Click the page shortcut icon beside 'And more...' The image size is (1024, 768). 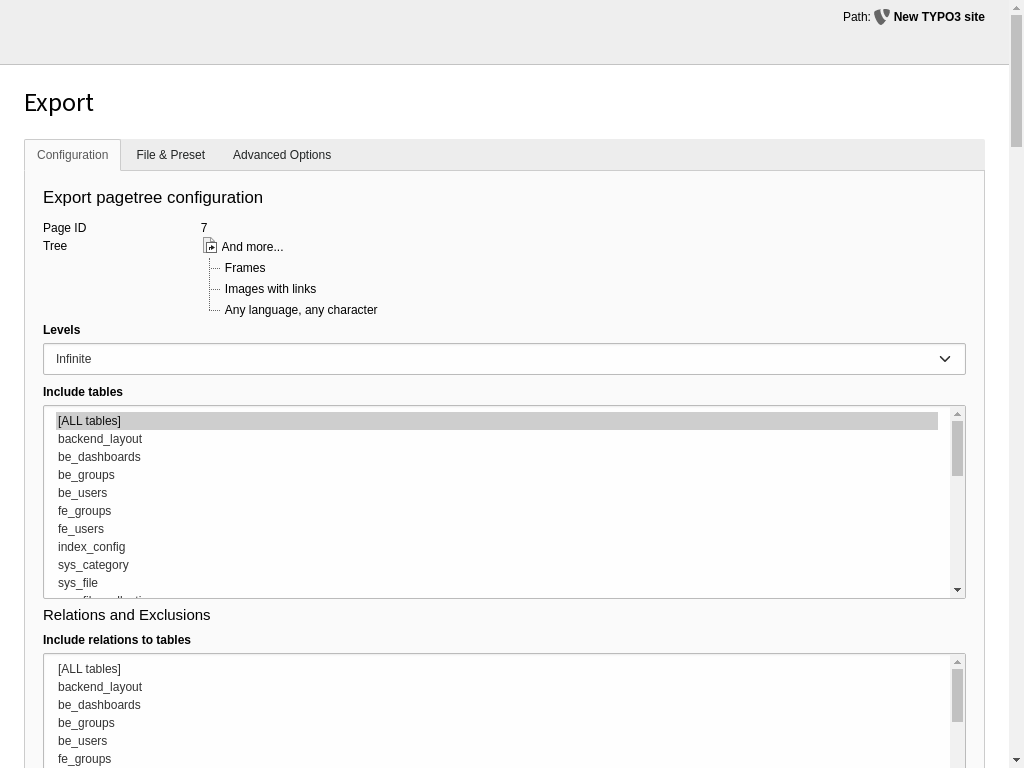click(210, 246)
